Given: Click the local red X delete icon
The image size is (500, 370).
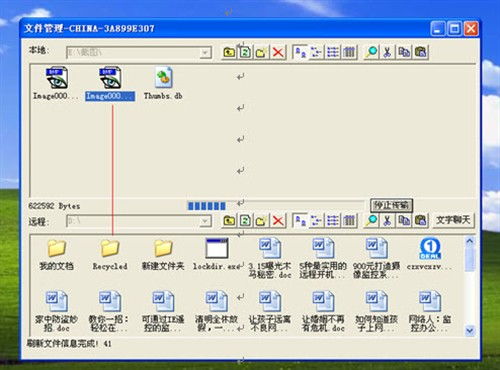Looking at the screenshot, I should click(x=278, y=52).
